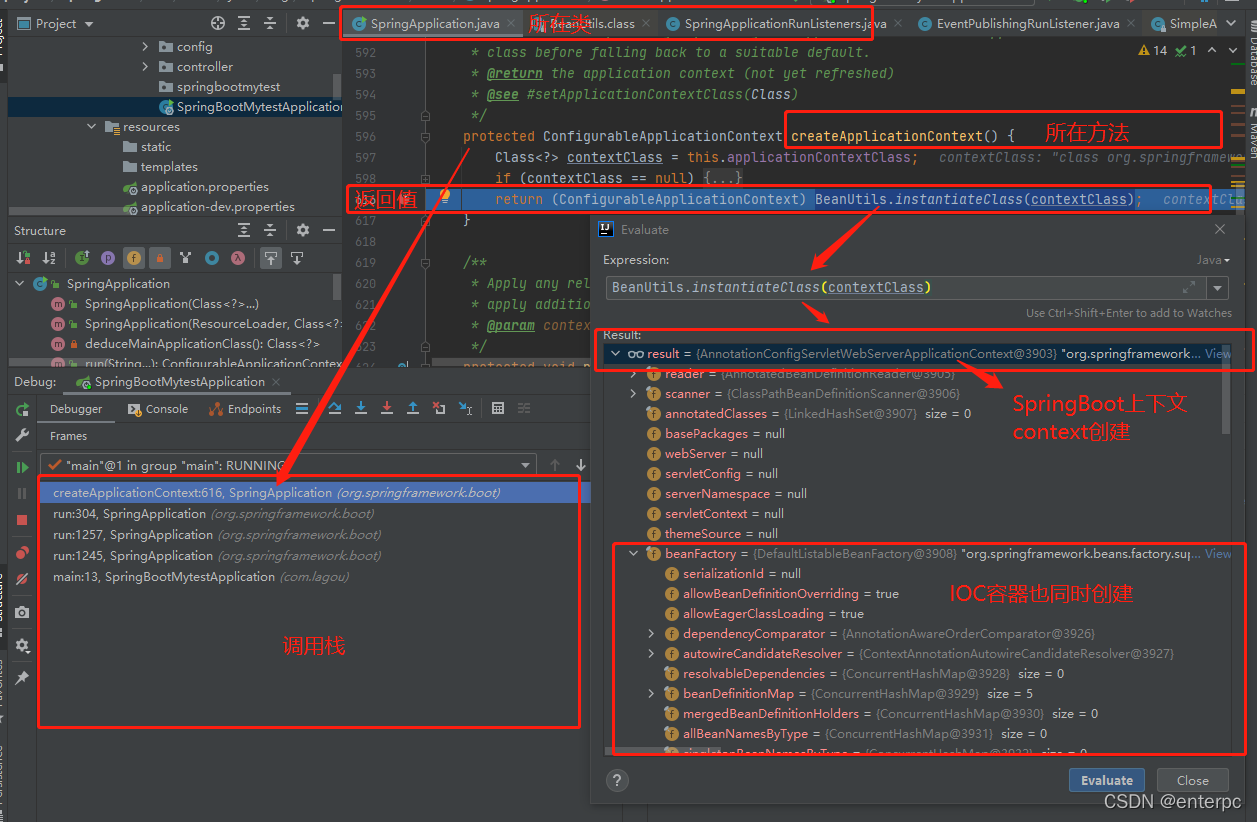1257x822 pixels.
Task: Click Mute Breakpoints slashed circle icon
Action: [x=22, y=580]
